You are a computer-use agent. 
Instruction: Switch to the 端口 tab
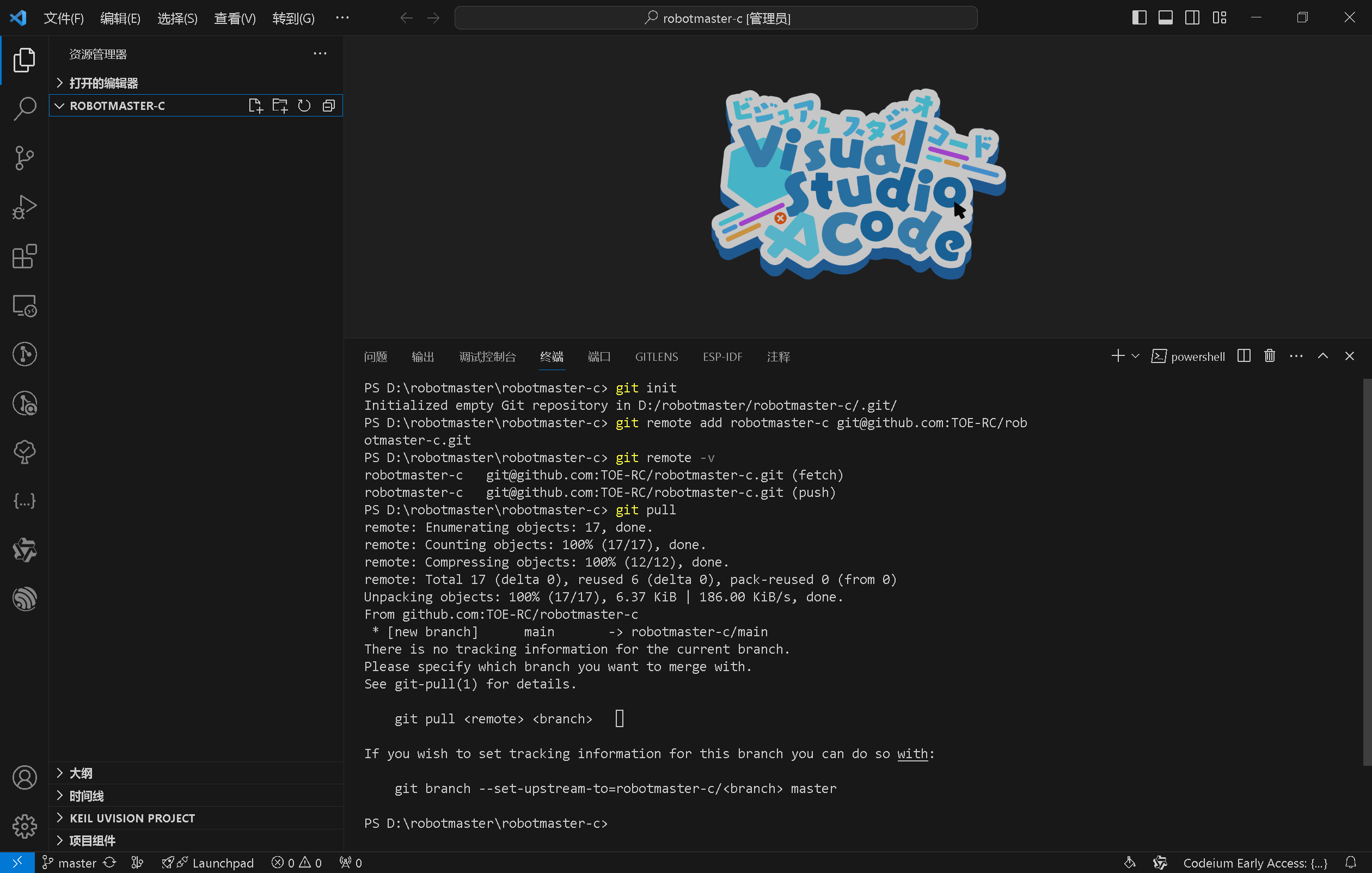pyautogui.click(x=599, y=356)
